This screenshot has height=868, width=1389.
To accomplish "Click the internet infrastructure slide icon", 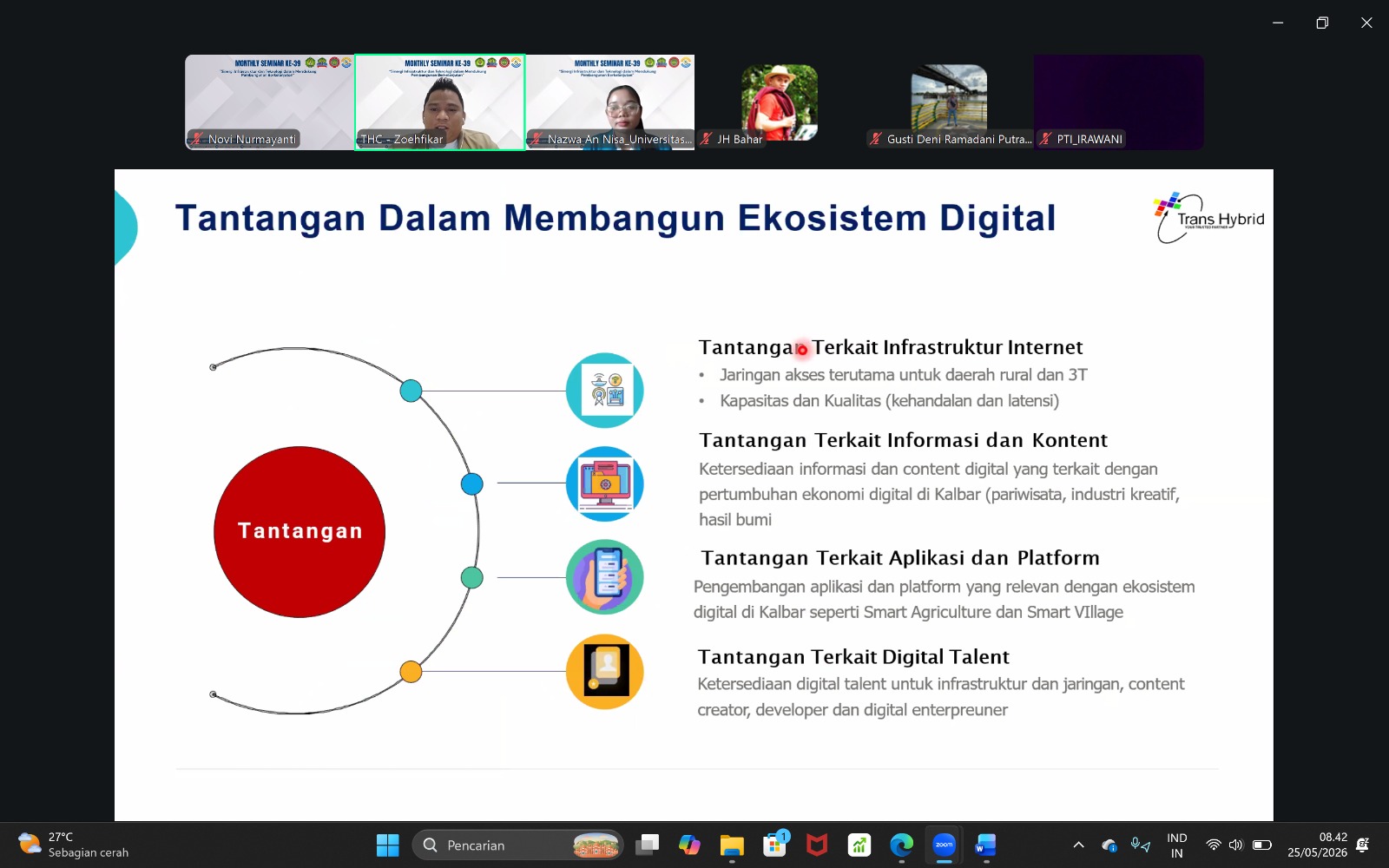I will coord(605,391).
